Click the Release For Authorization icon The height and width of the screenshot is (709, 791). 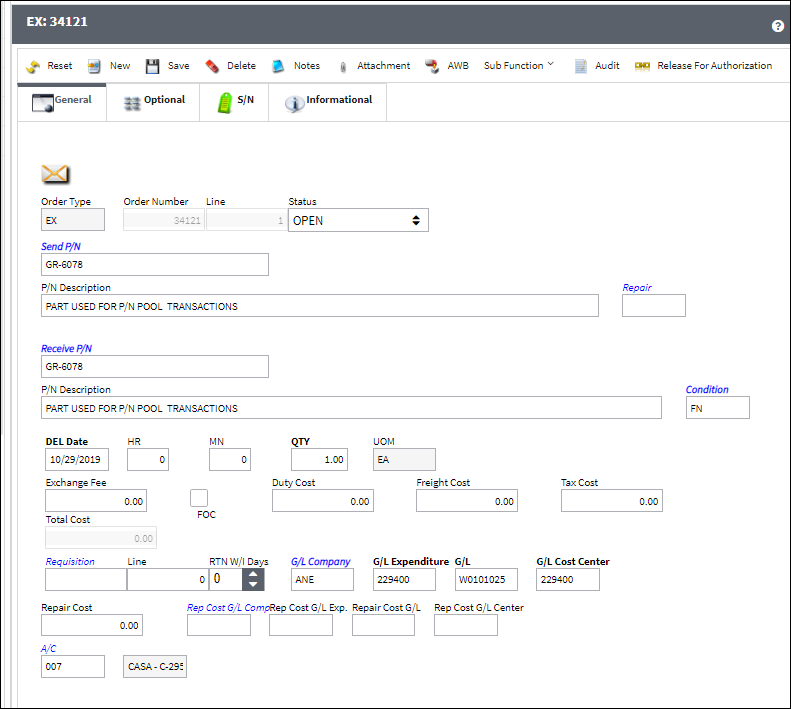pyautogui.click(x=642, y=66)
